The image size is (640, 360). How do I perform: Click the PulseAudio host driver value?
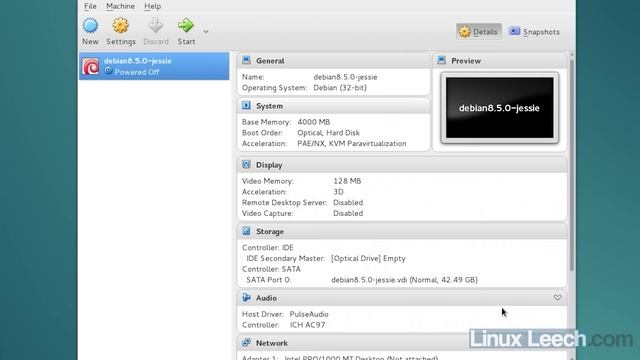[309, 314]
